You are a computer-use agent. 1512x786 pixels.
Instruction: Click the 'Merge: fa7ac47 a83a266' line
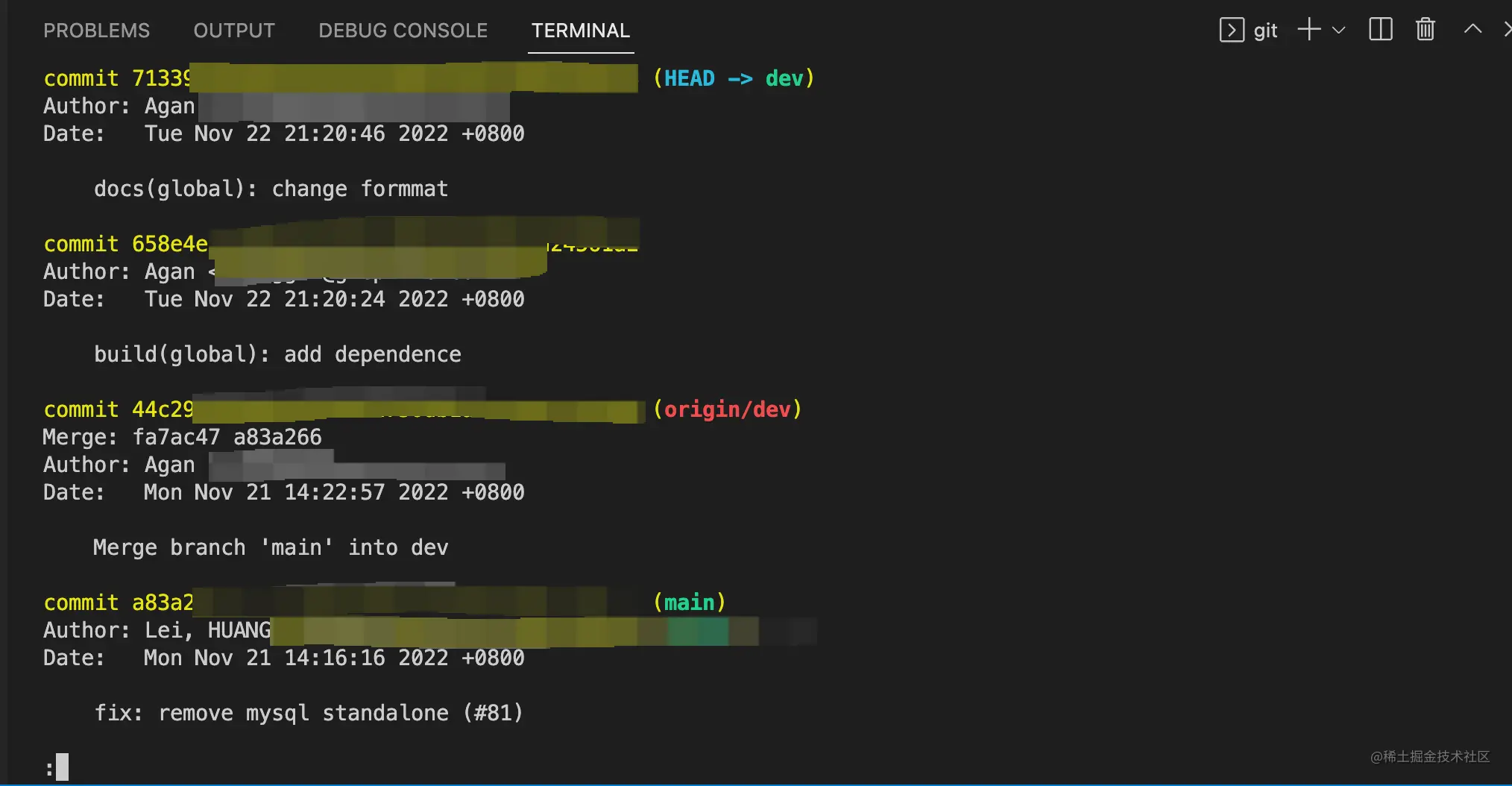[182, 437]
